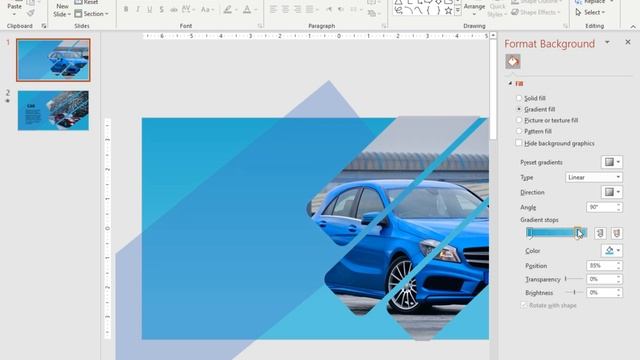Viewport: 640px width, 360px height.
Task: Expand the shapes gallery More arrow
Action: (458, 11)
